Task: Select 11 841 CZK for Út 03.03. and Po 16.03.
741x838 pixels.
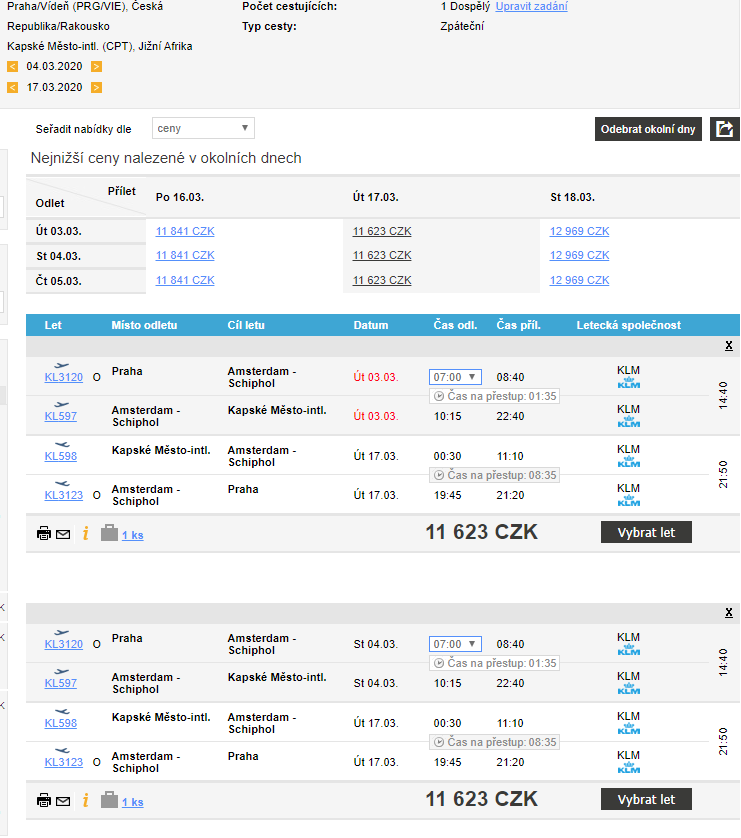Action: pos(185,231)
